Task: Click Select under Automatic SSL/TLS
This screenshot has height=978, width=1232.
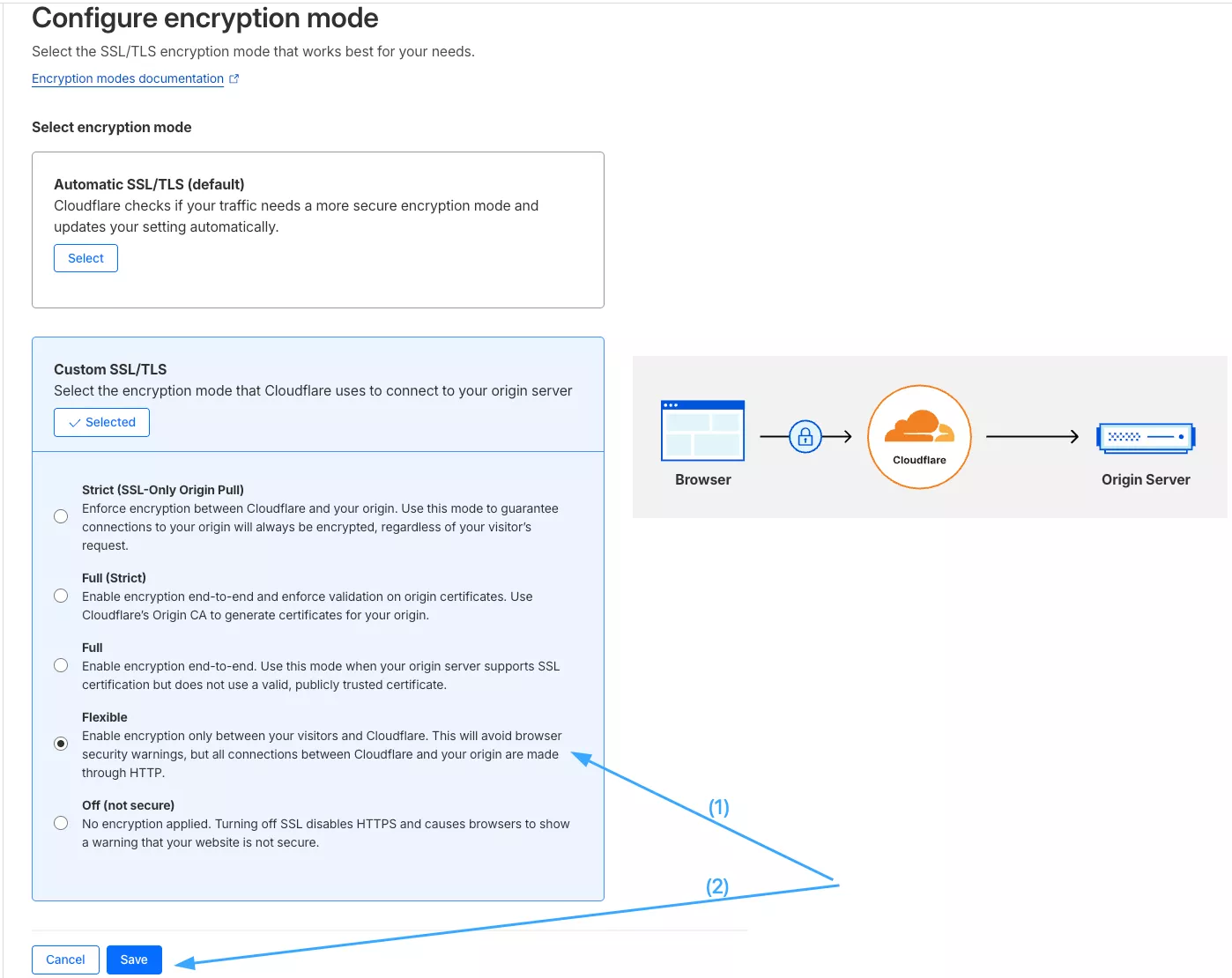Action: 85,257
